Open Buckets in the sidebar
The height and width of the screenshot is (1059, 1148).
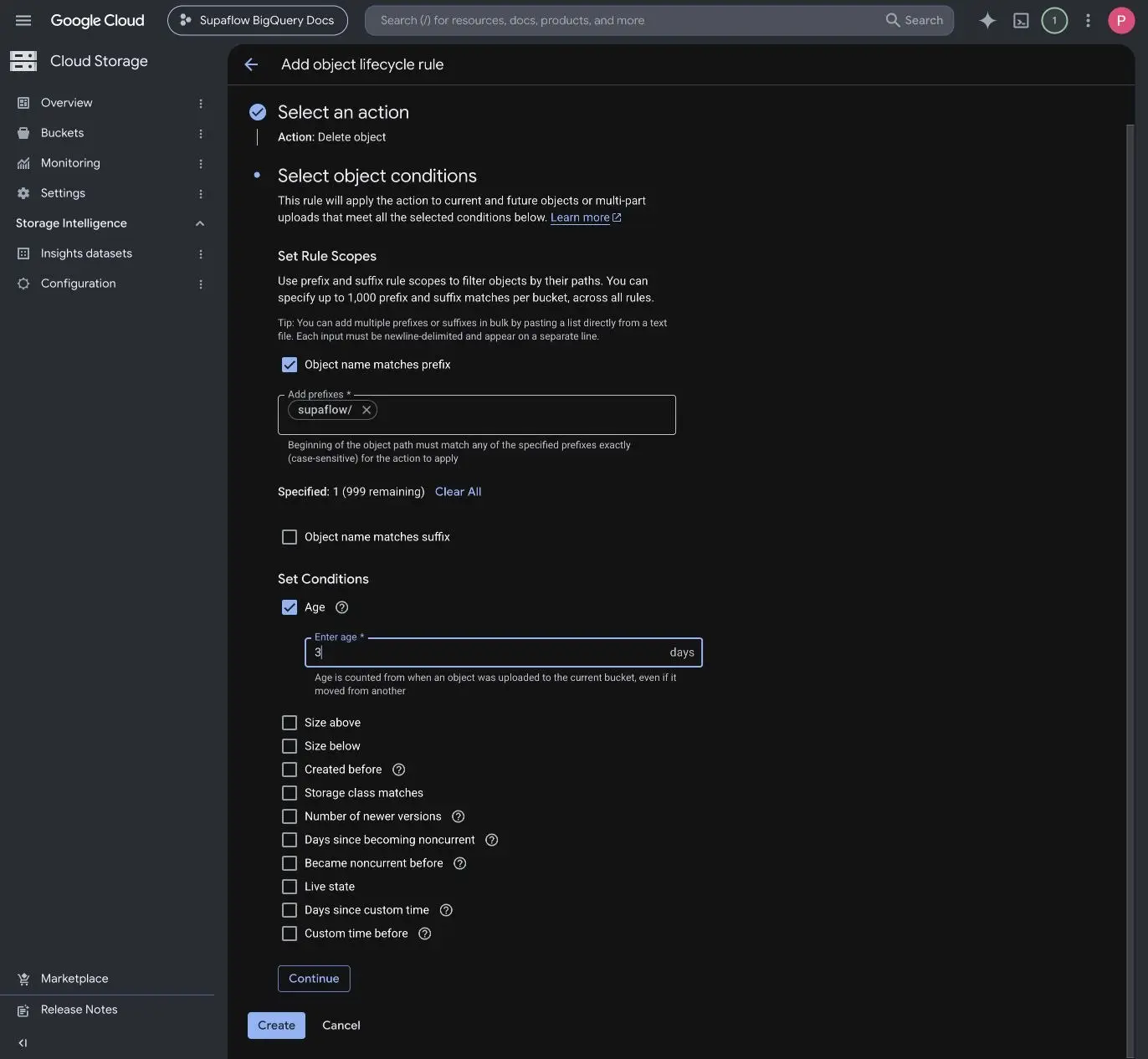coord(62,133)
